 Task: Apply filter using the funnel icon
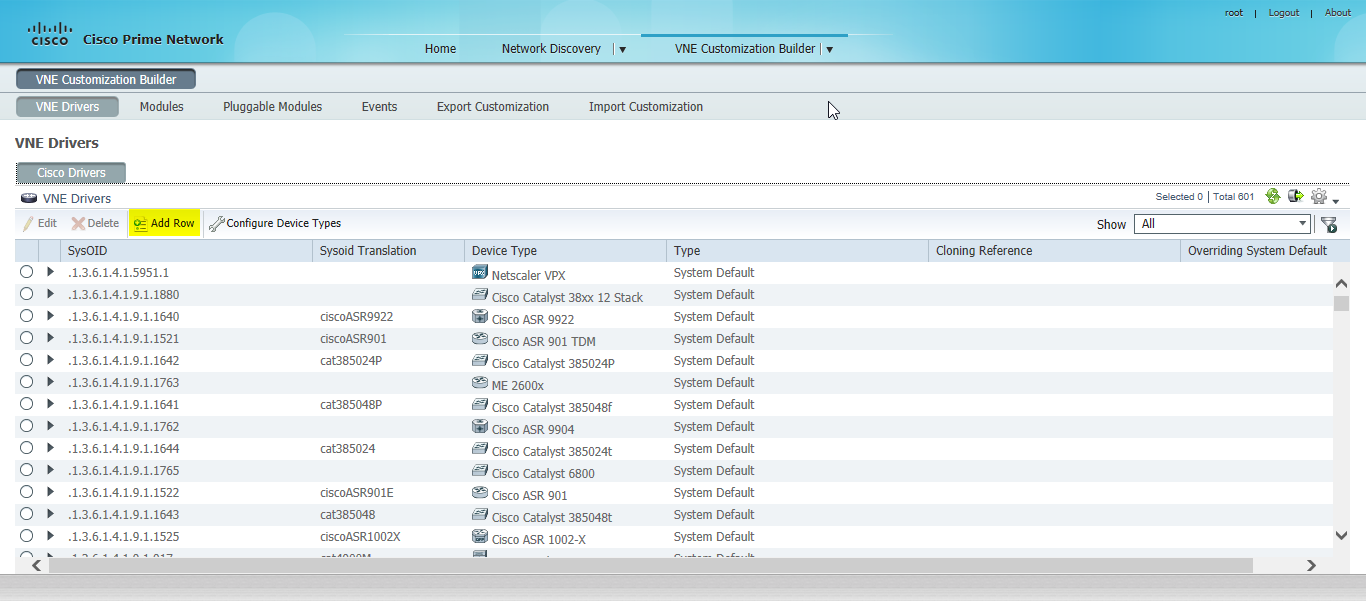point(1329,224)
